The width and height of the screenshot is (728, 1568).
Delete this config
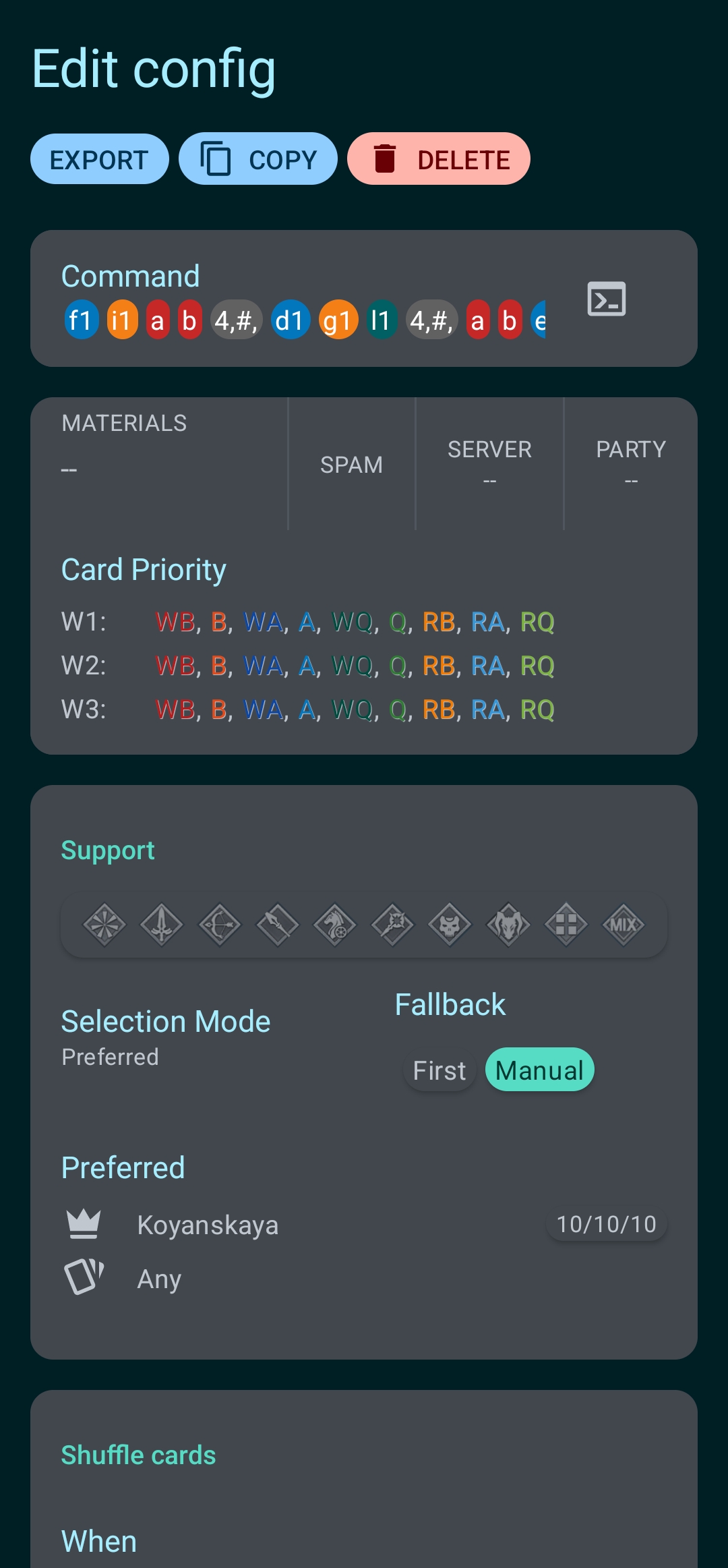click(x=439, y=159)
